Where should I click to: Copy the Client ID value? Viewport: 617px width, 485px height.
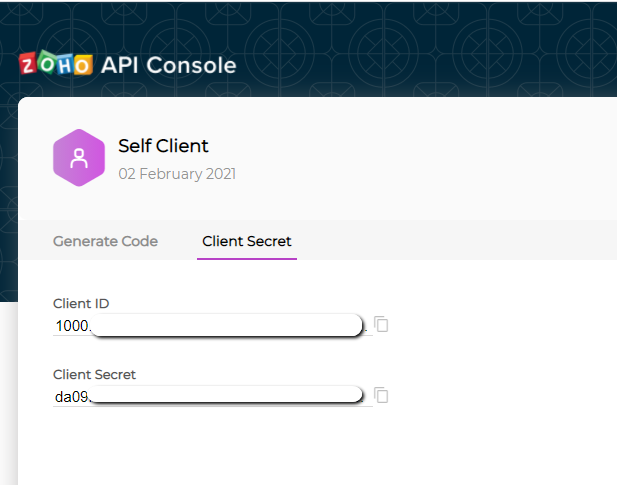[381, 325]
